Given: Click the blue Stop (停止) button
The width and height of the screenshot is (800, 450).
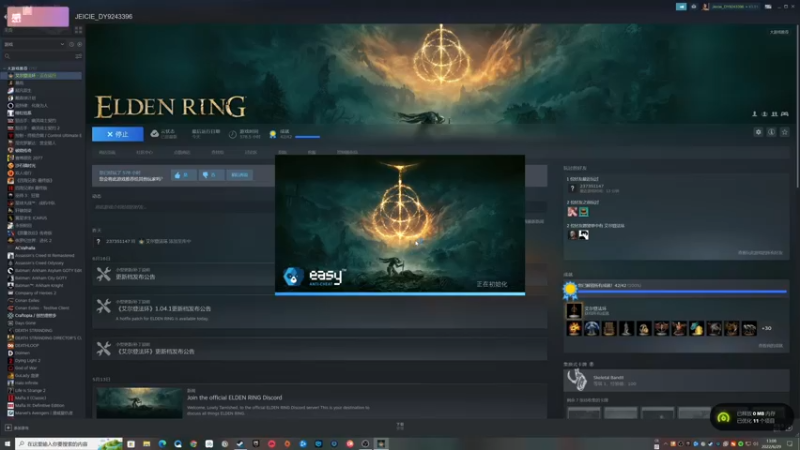Looking at the screenshot, I should pyautogui.click(x=117, y=134).
